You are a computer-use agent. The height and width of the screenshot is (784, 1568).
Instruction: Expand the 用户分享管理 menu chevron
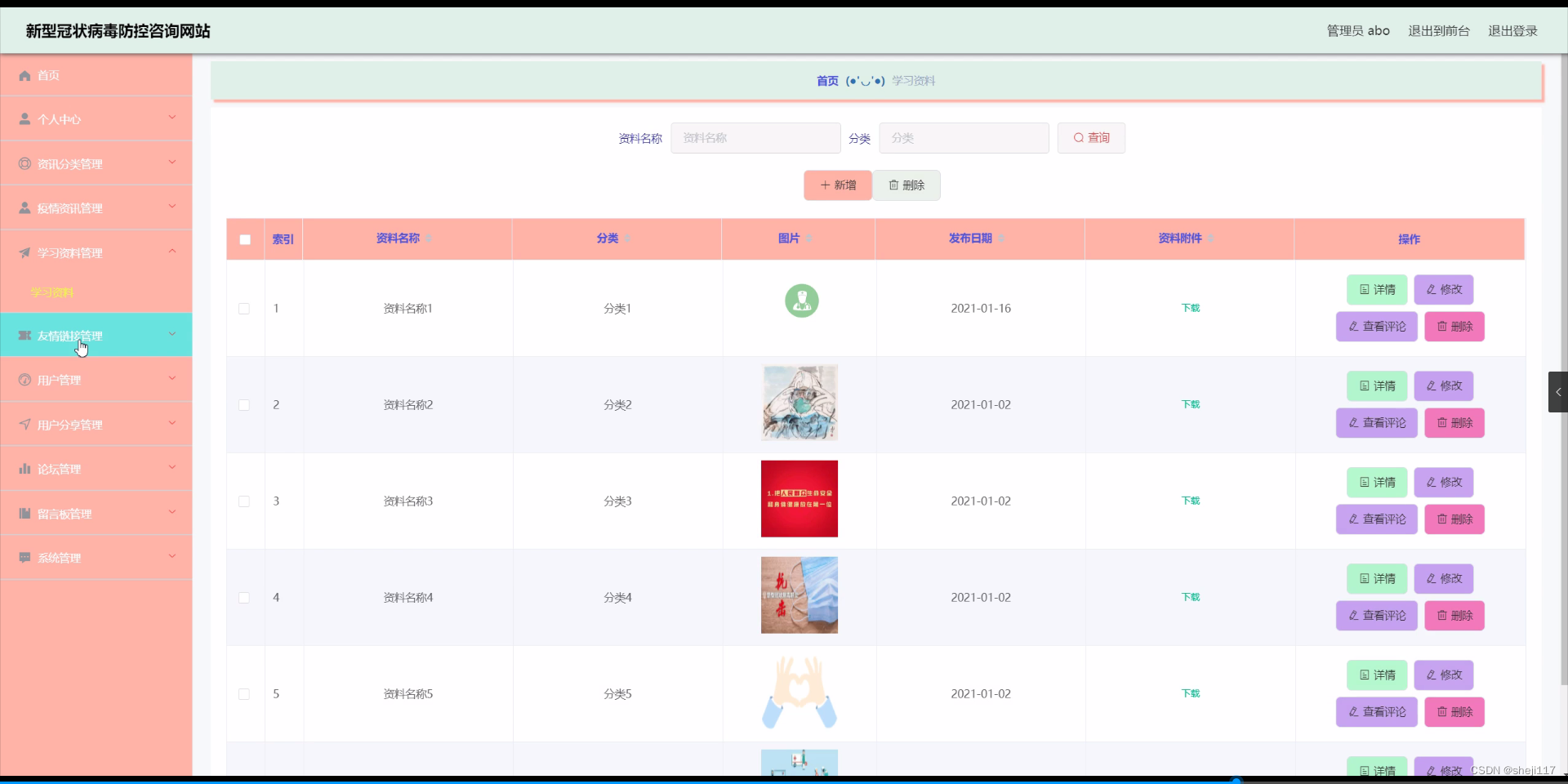(172, 423)
